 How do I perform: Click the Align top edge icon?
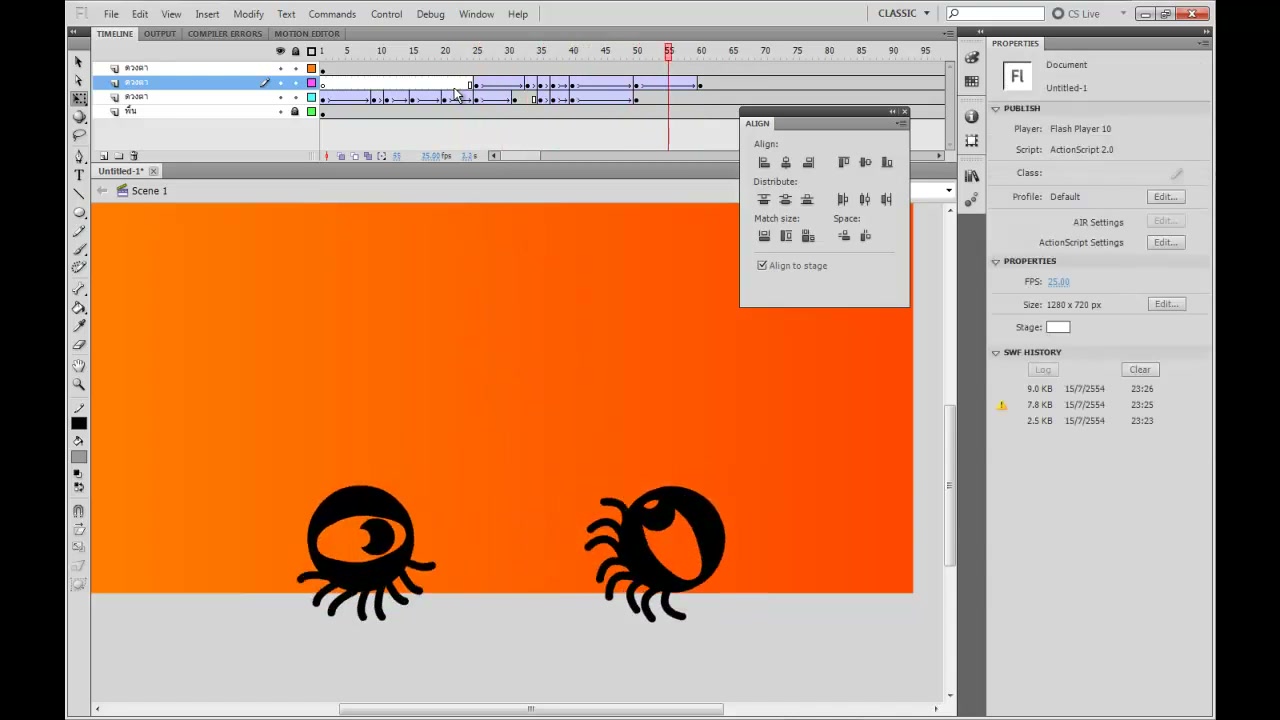[x=843, y=162]
